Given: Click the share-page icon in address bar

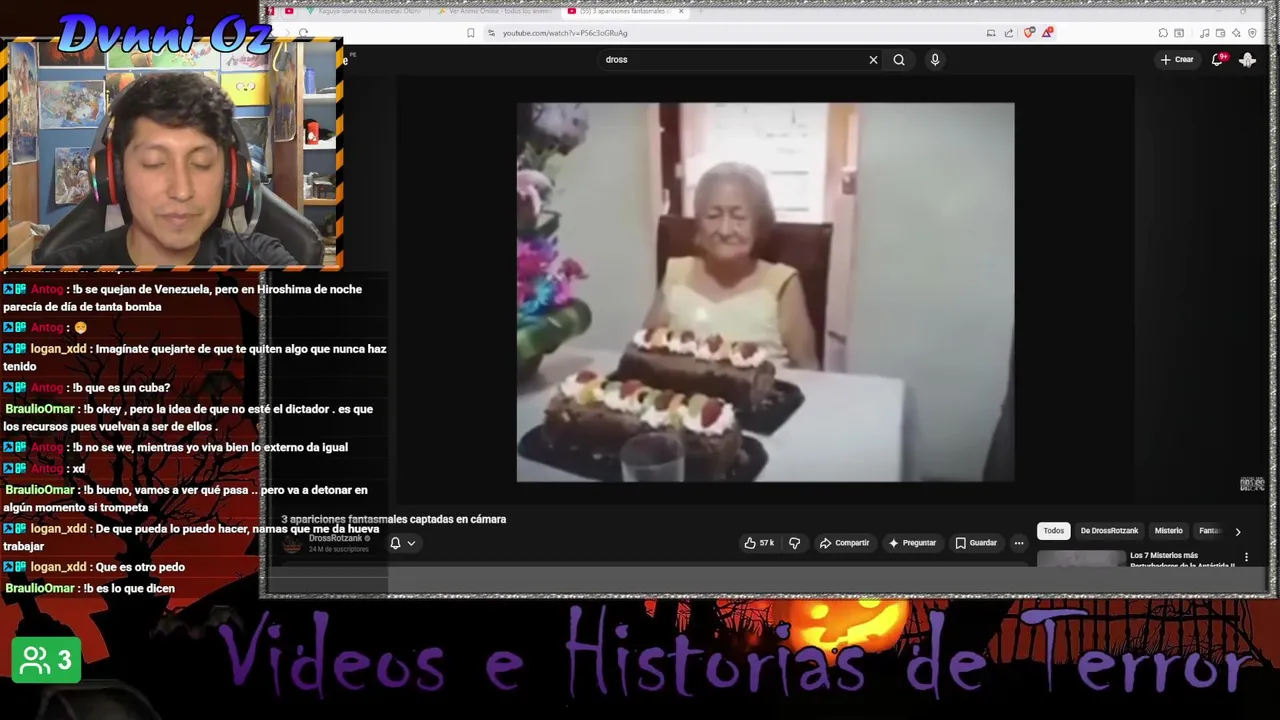Looking at the screenshot, I should coord(1009,33).
